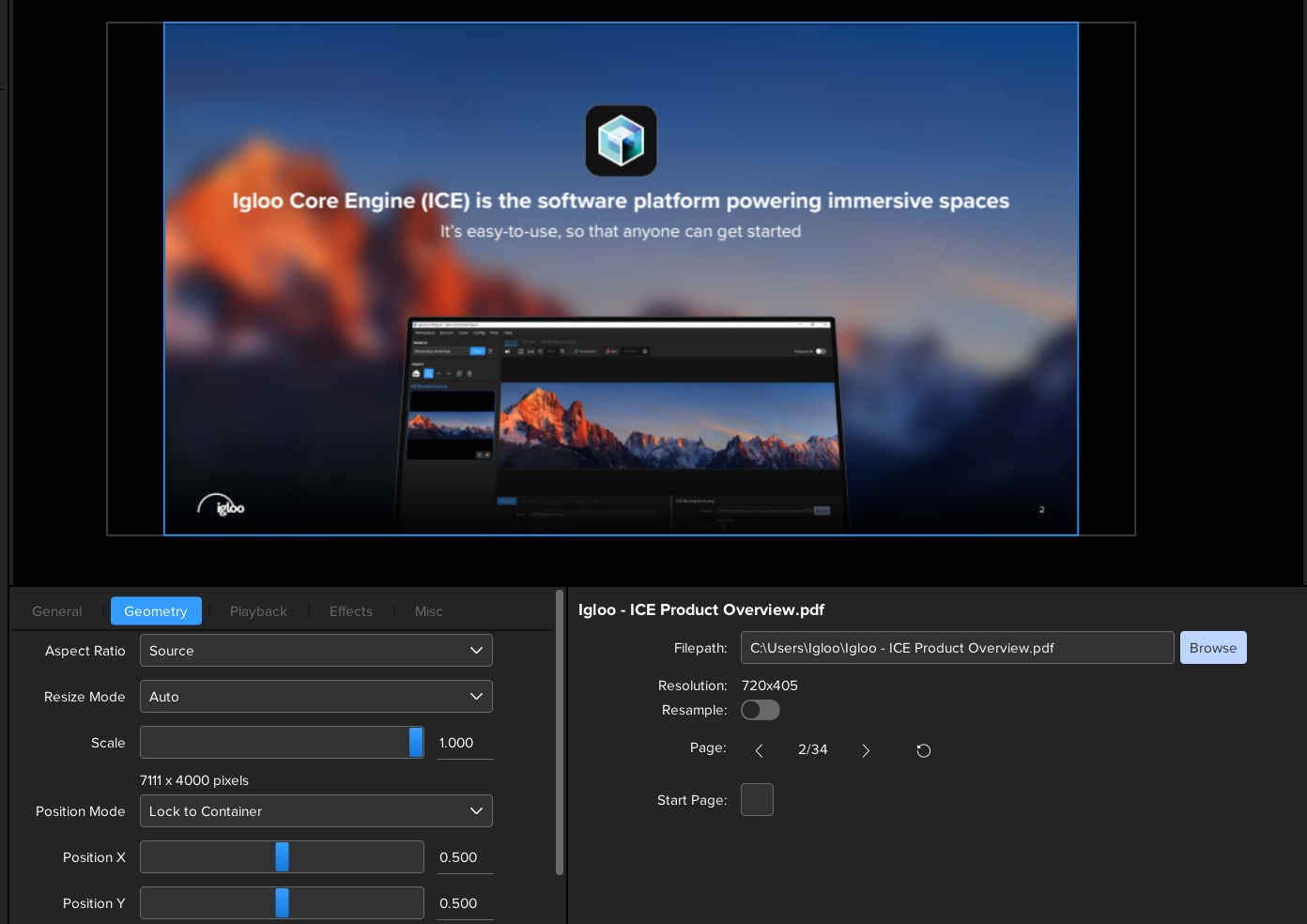Click the PDF slide preview in canvas
Viewport: 1307px width, 924px height.
(621, 279)
